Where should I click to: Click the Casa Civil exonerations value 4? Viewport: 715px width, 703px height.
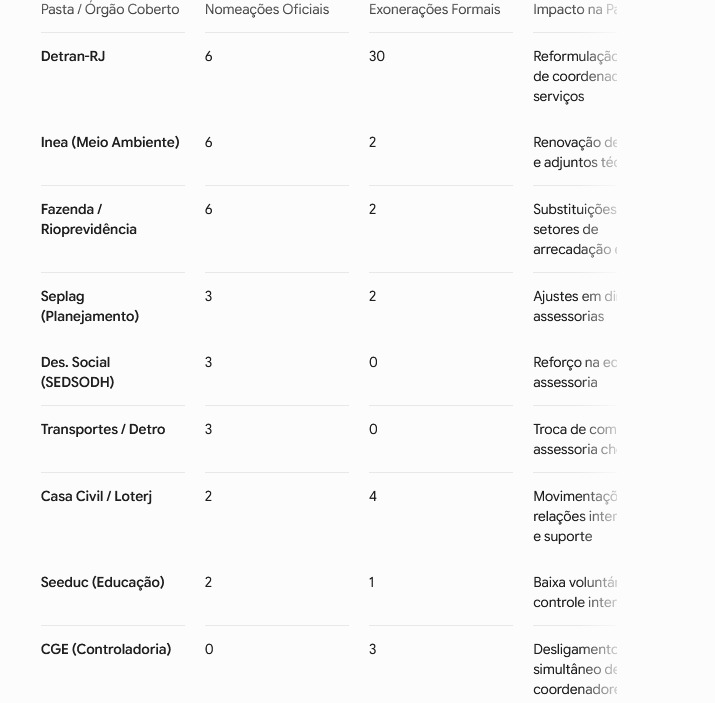tap(373, 496)
